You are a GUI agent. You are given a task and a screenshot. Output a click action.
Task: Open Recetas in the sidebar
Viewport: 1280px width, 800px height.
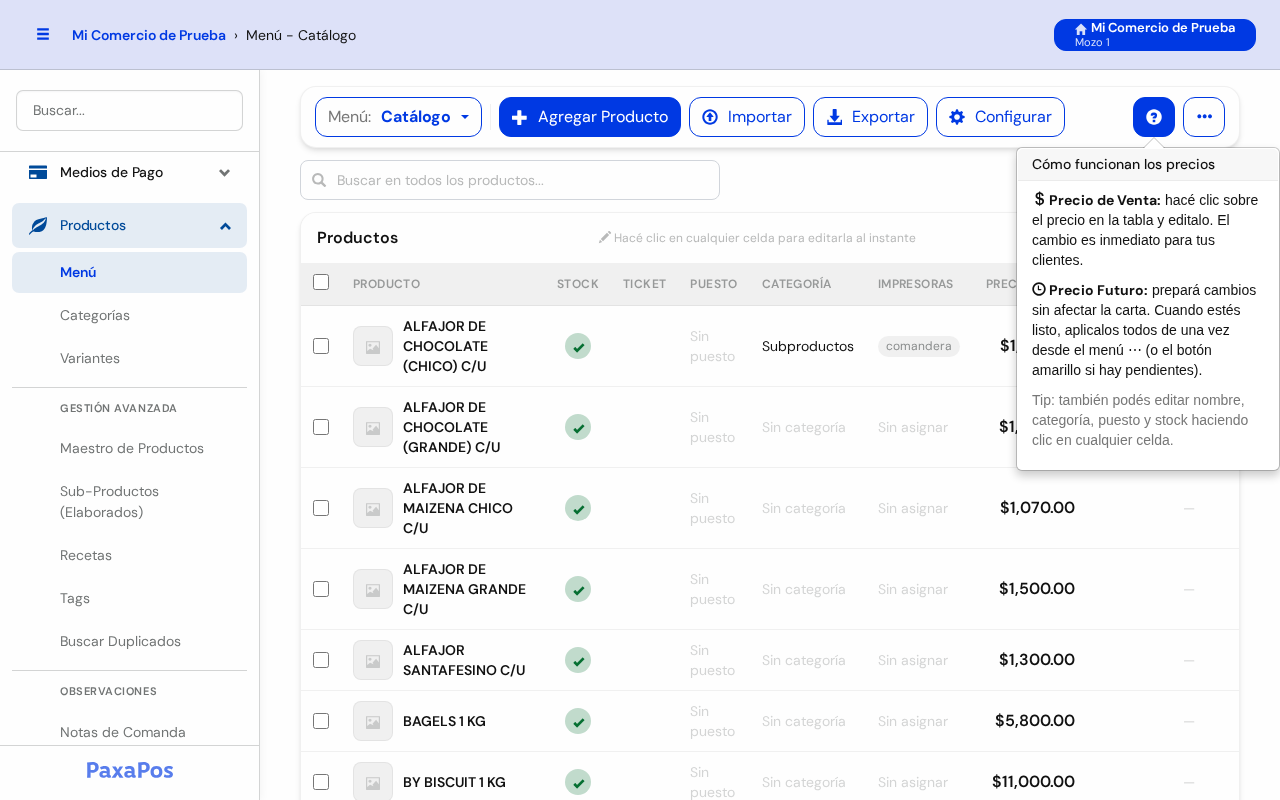(129, 555)
